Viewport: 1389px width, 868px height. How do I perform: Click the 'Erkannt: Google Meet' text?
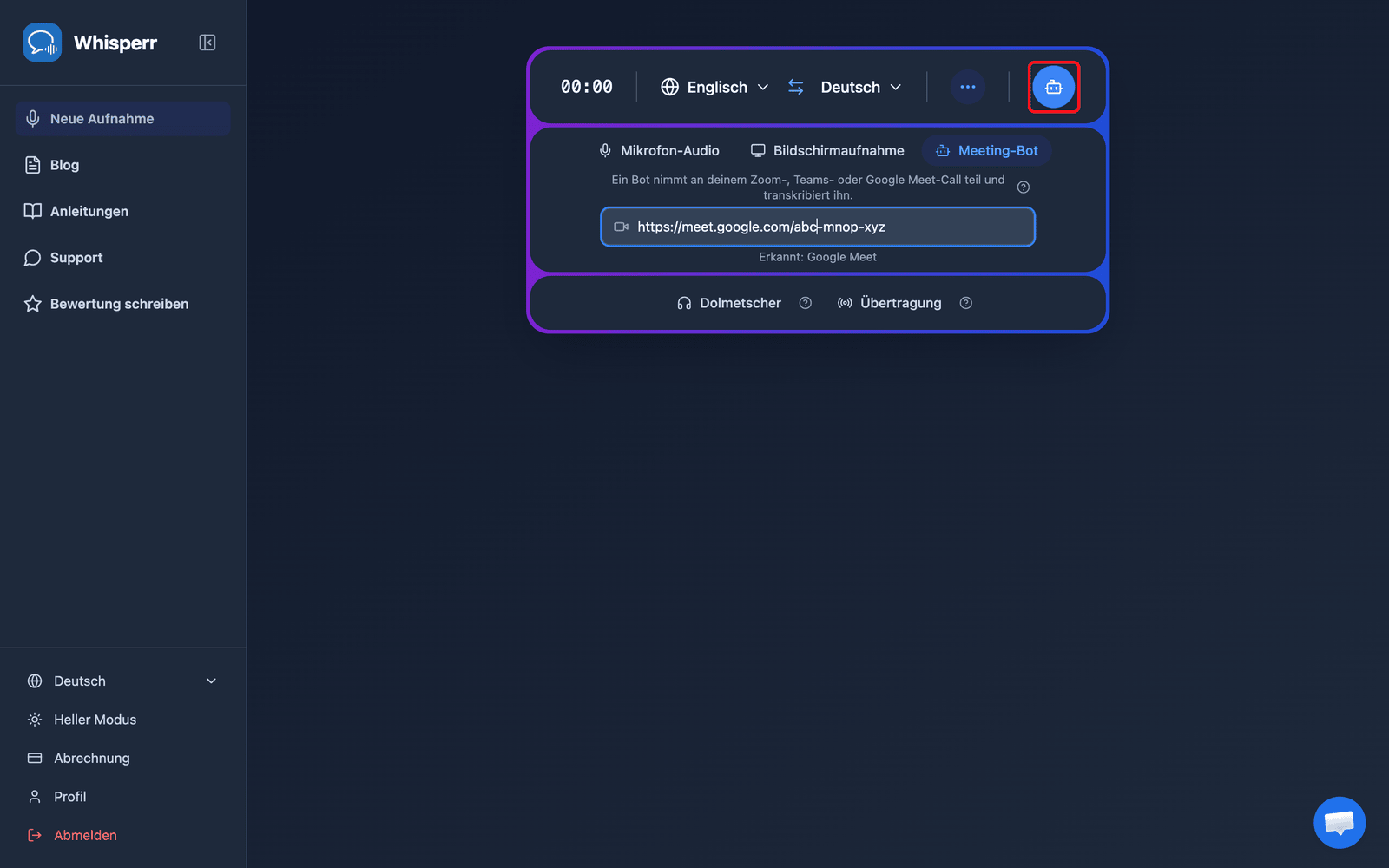coord(818,257)
